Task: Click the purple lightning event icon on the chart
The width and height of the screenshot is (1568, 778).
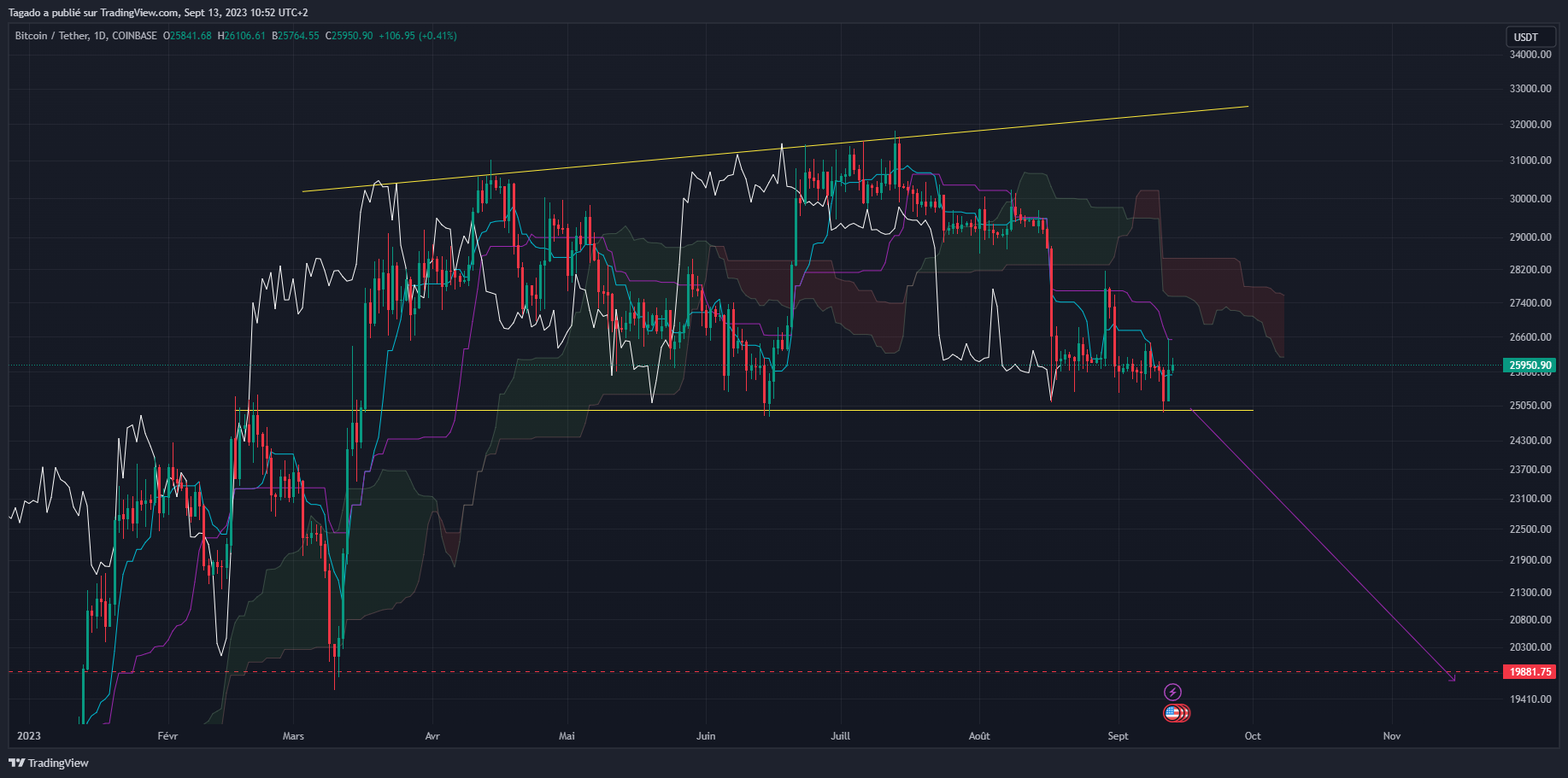Action: tap(1172, 693)
